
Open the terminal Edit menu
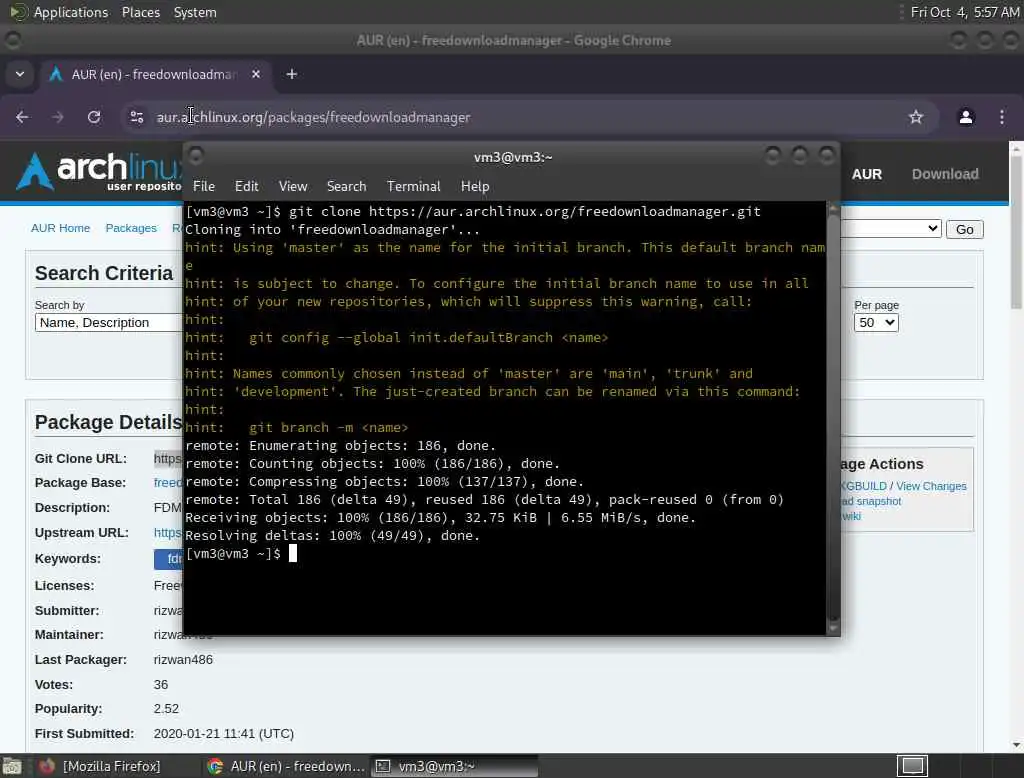tap(246, 186)
